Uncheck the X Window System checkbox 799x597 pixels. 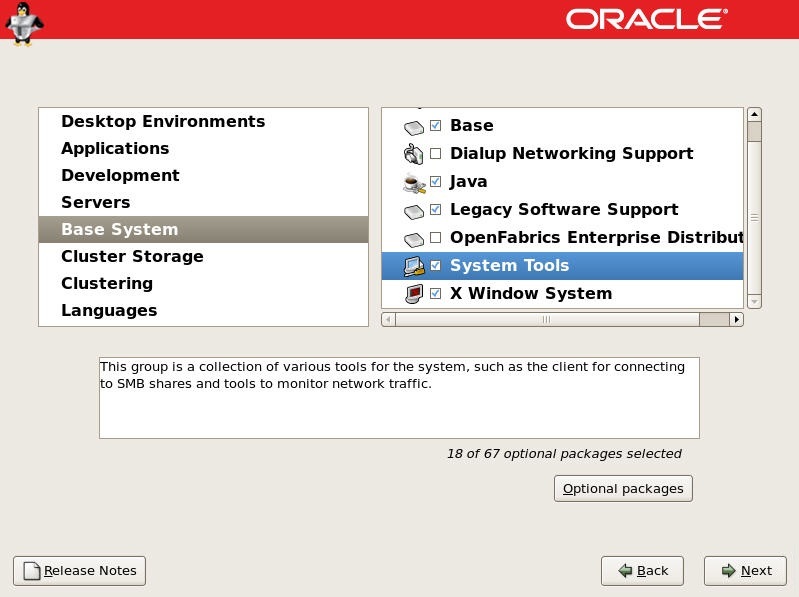[435, 293]
